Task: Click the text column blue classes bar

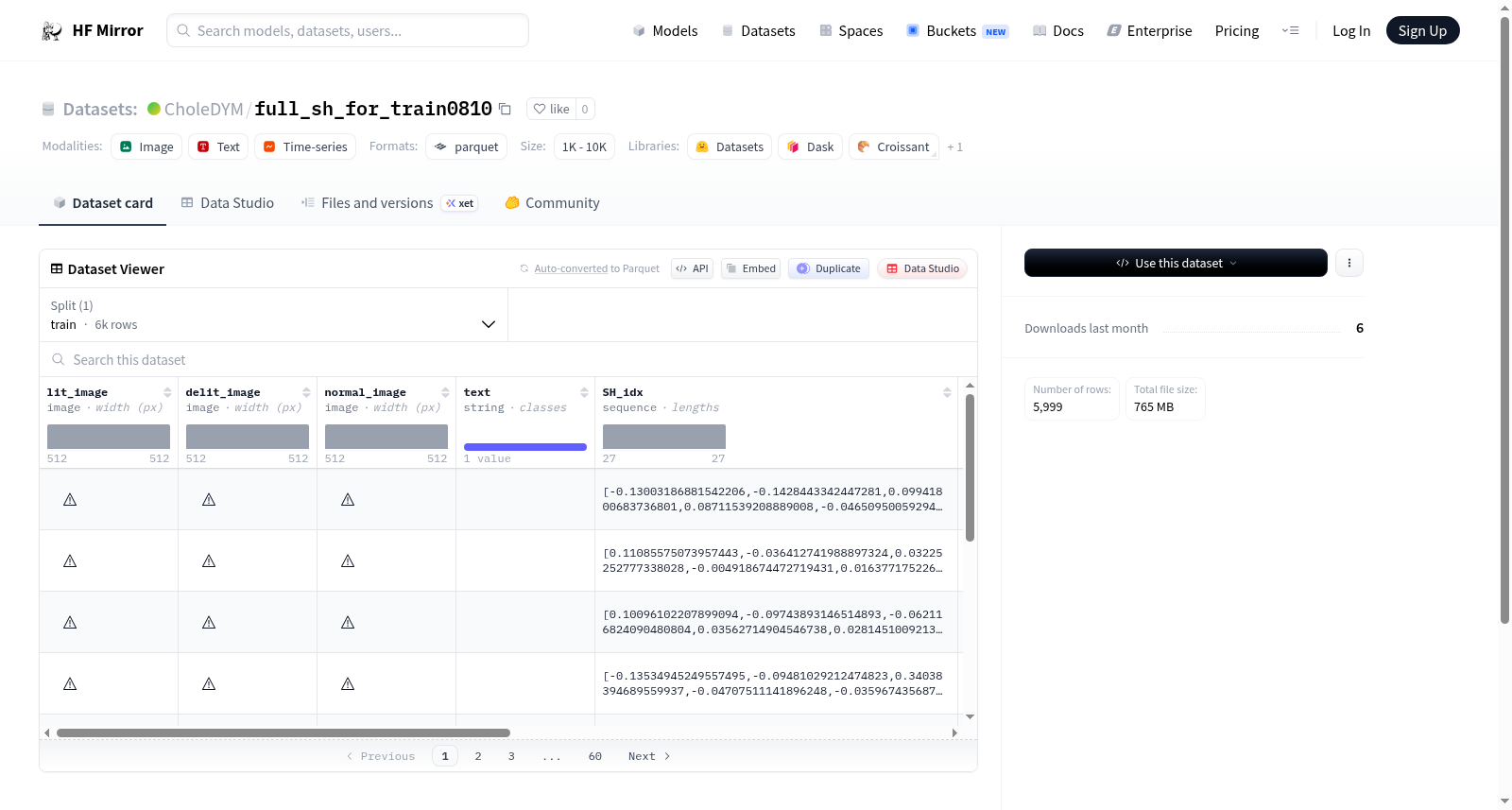Action: [x=525, y=447]
